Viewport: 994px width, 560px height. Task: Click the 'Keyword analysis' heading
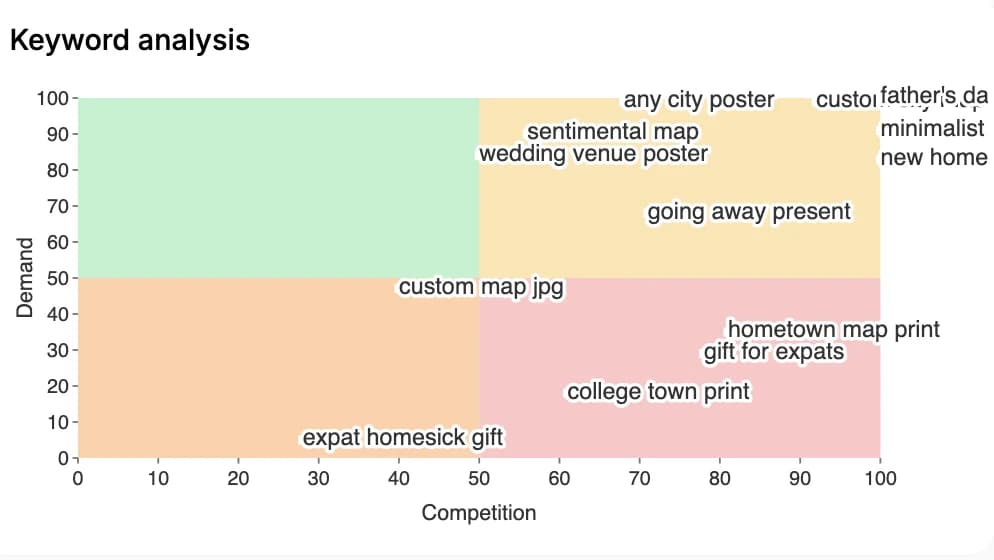[129, 40]
